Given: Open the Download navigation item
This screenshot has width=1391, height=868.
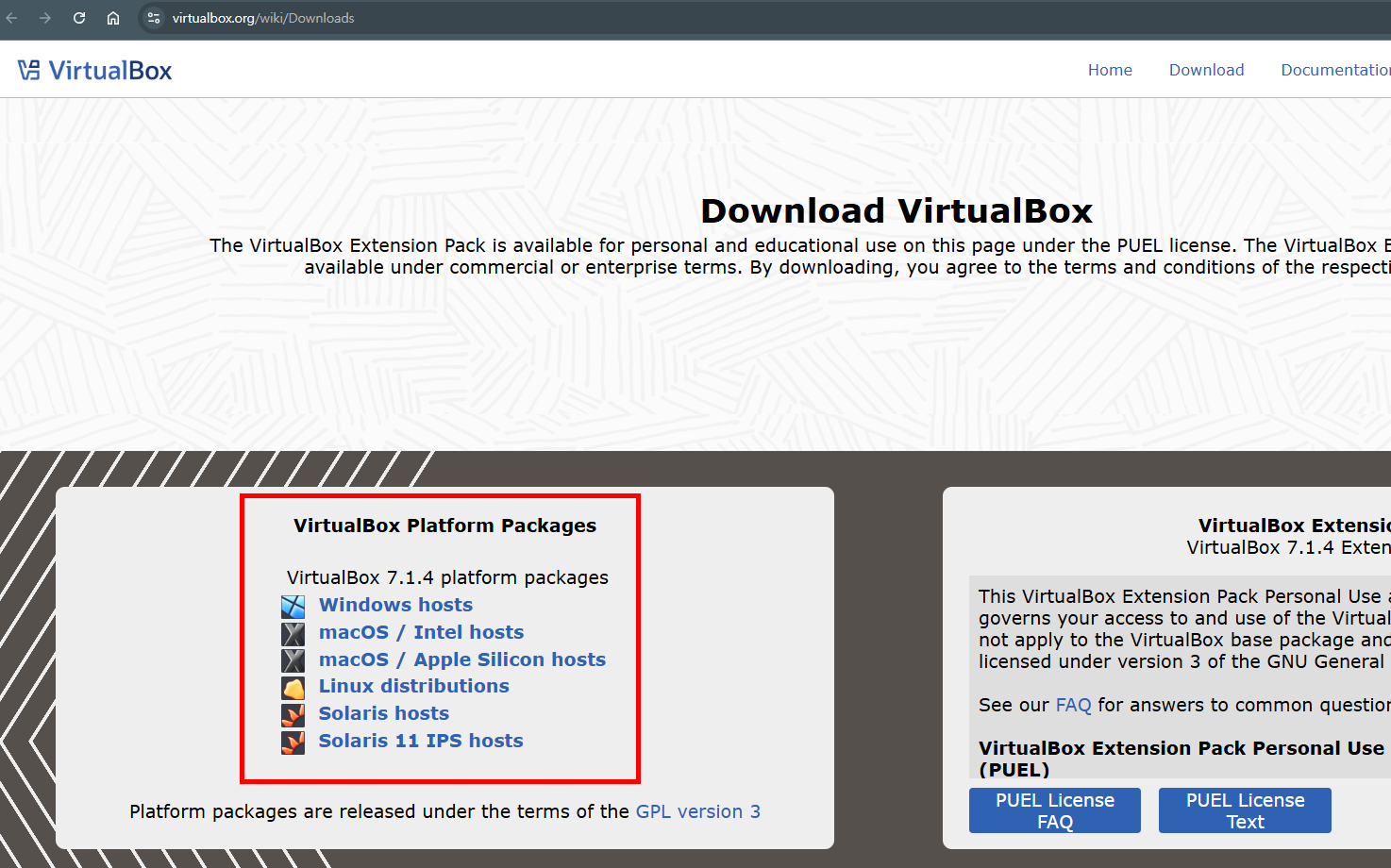Looking at the screenshot, I should (x=1206, y=70).
